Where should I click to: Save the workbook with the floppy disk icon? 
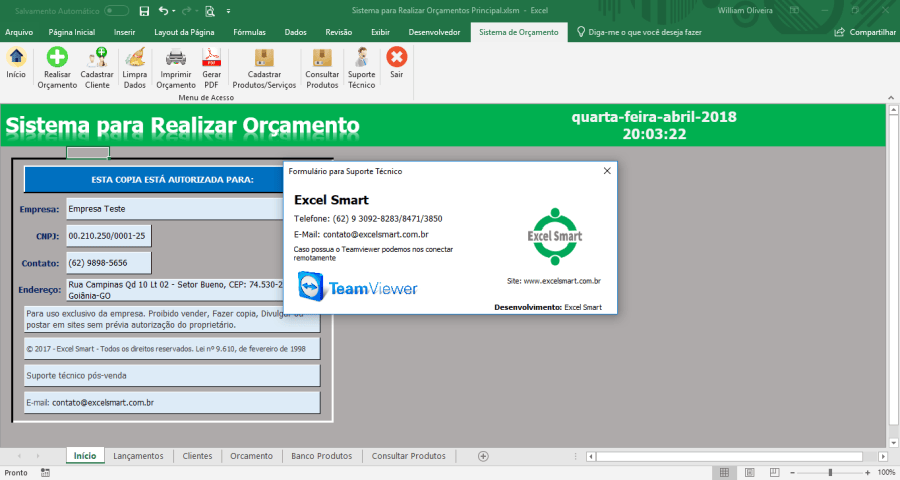coord(145,11)
